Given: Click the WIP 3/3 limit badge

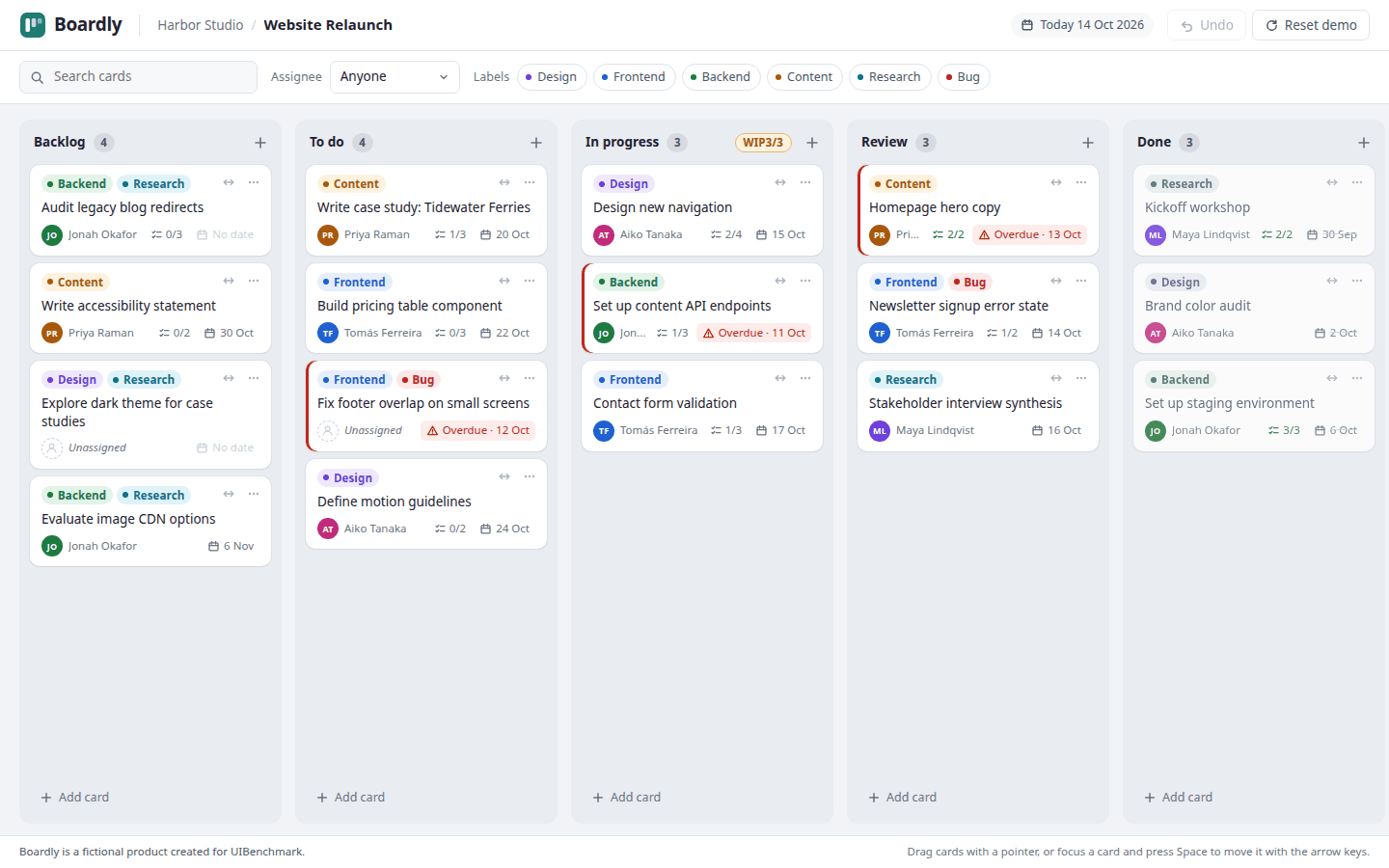Looking at the screenshot, I should pos(763,143).
